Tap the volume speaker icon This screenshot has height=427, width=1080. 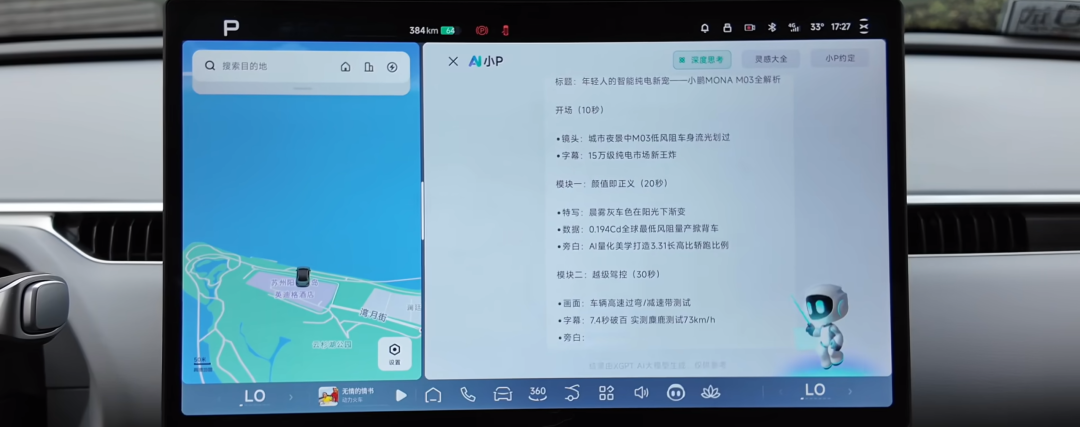(x=641, y=393)
